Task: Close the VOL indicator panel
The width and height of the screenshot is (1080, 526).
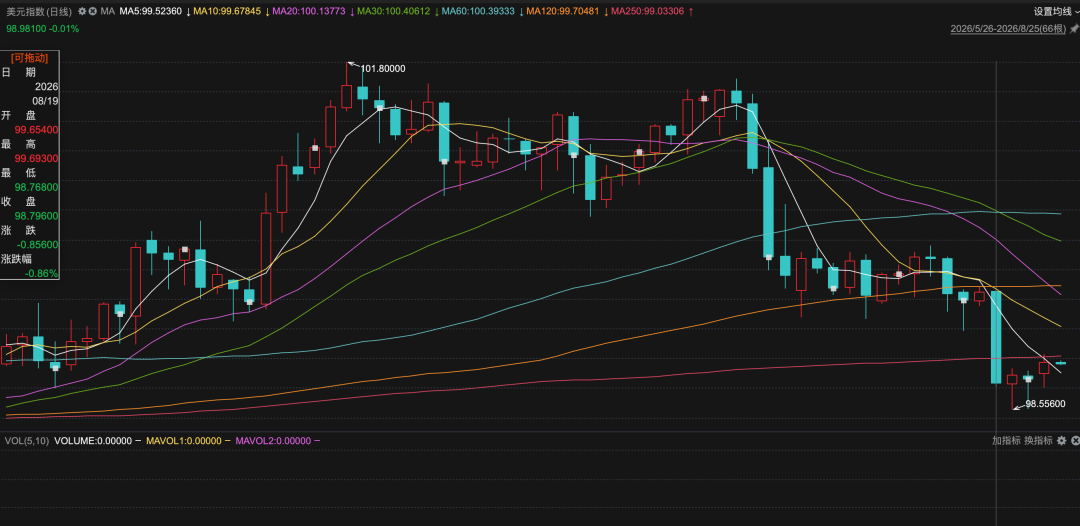Action: [x=1074, y=441]
